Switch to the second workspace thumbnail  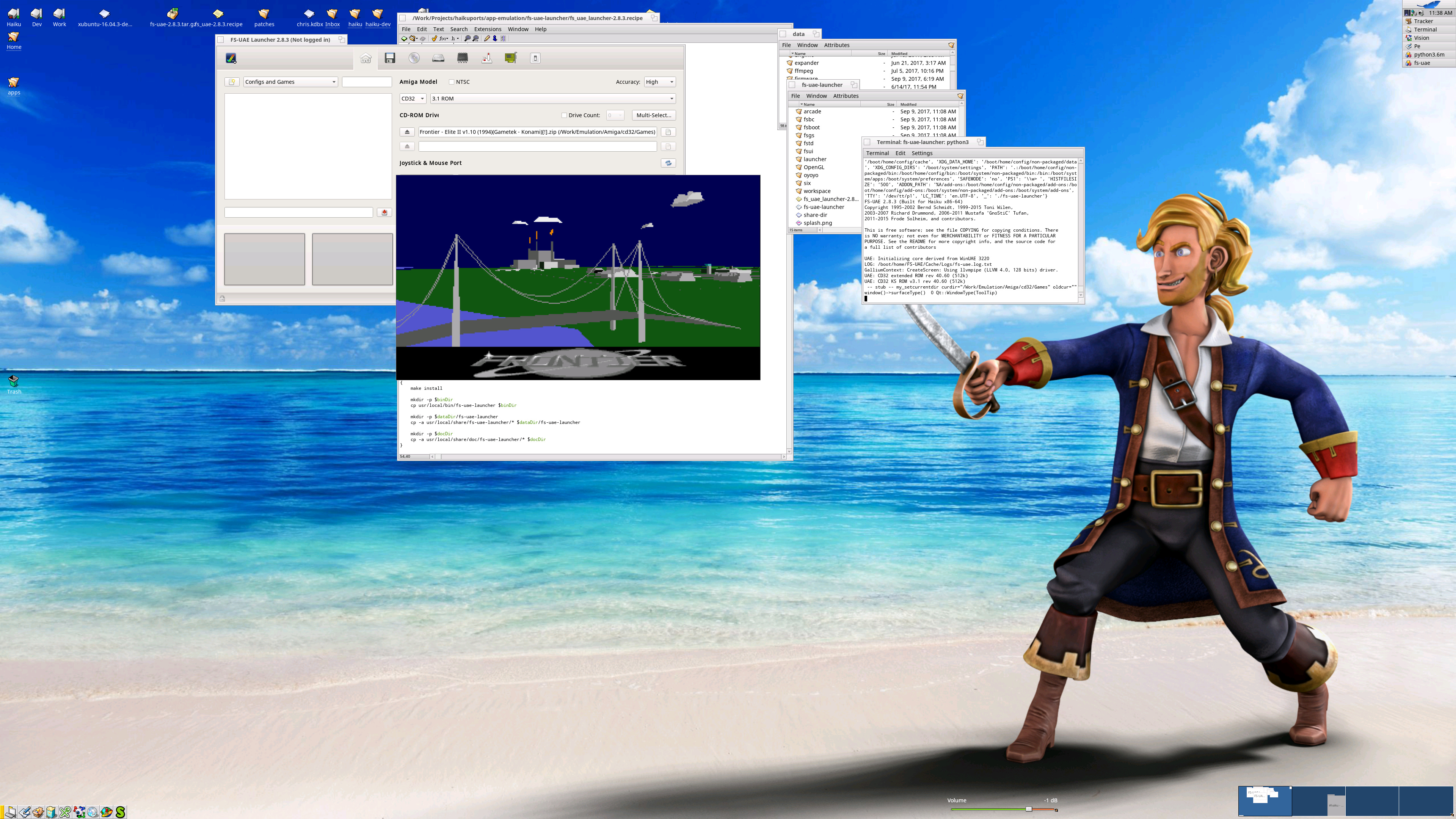click(x=1318, y=802)
